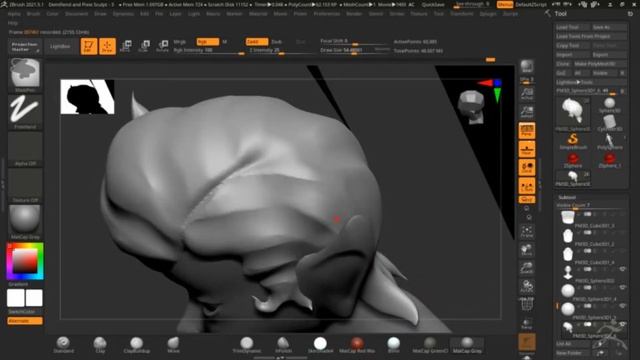Image resolution: width=640 pixels, height=360 pixels.
Task: Toggle eye visibility on last subtool row
Action: pos(623,324)
